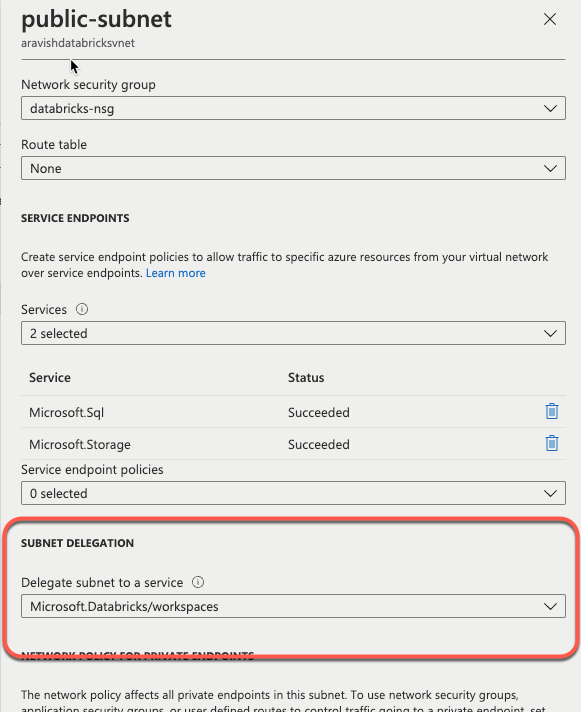Delete the Microsoft.Sql service endpoint
Screen dimensions: 581x712
click(x=551, y=411)
